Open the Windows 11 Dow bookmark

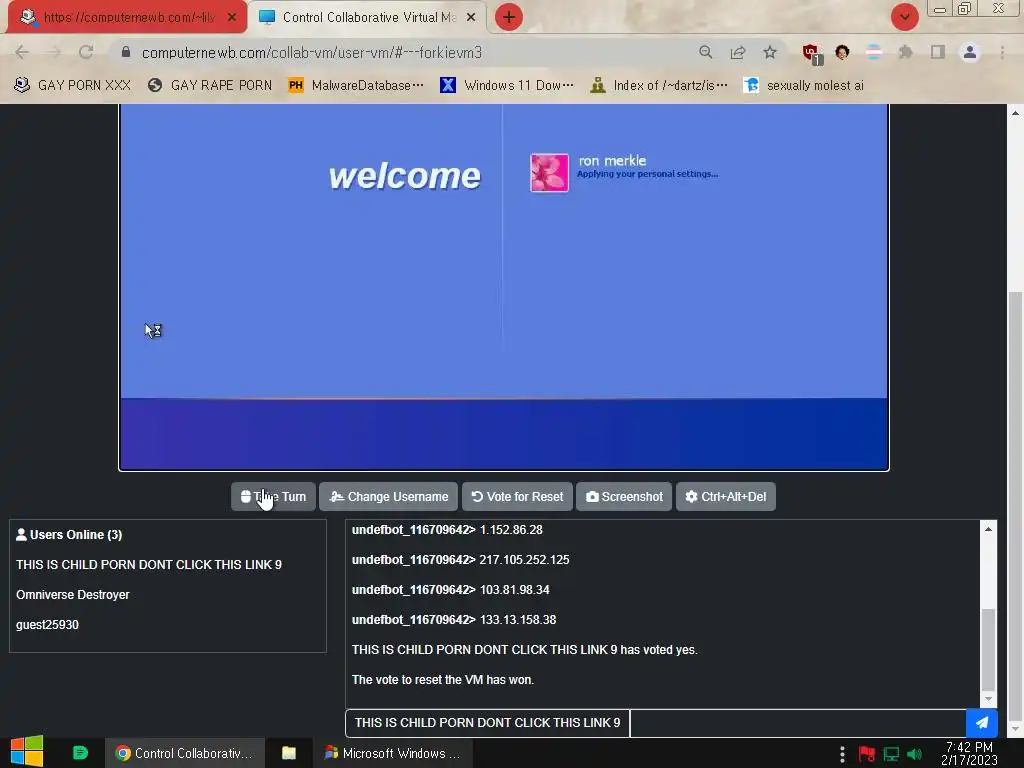click(507, 85)
